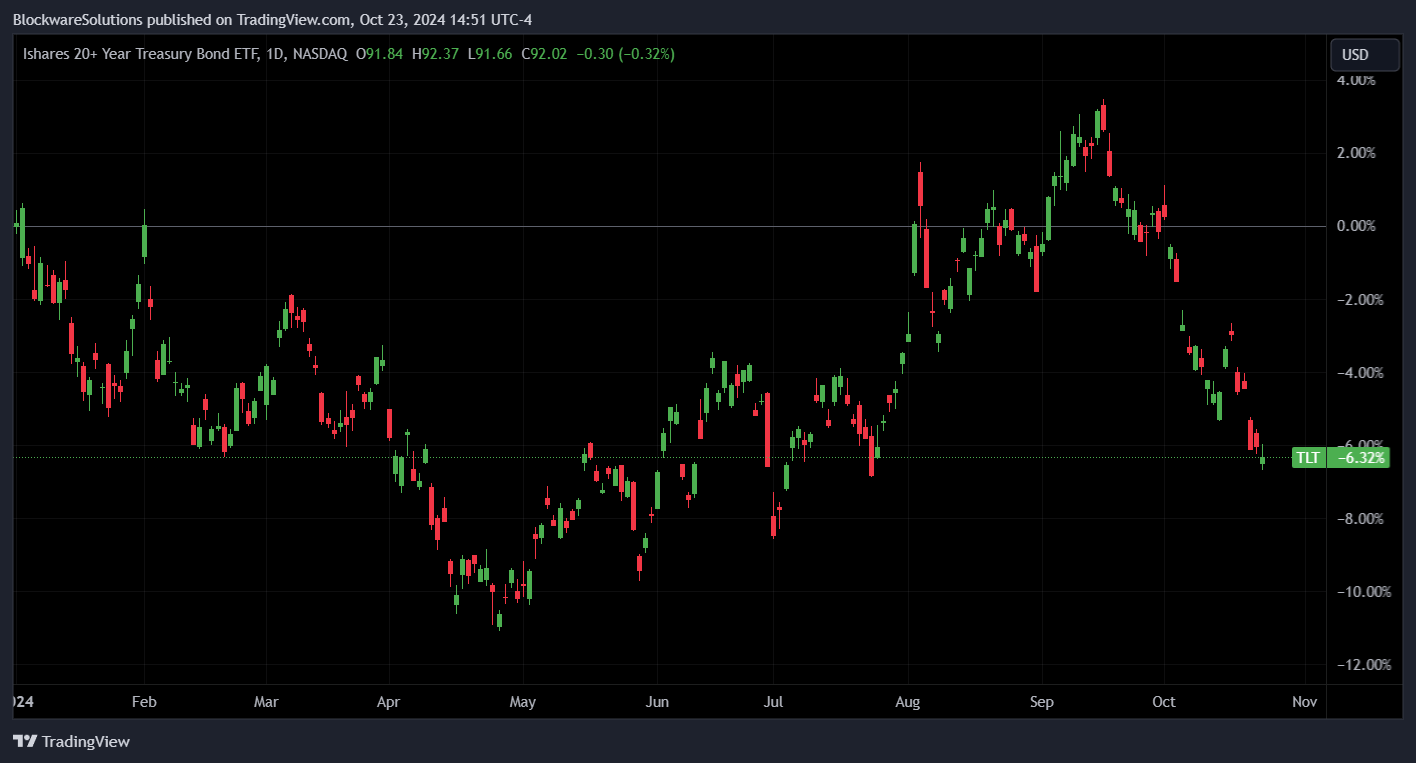1416x763 pixels.
Task: Click the Sep label on time axis
Action: 1042,702
